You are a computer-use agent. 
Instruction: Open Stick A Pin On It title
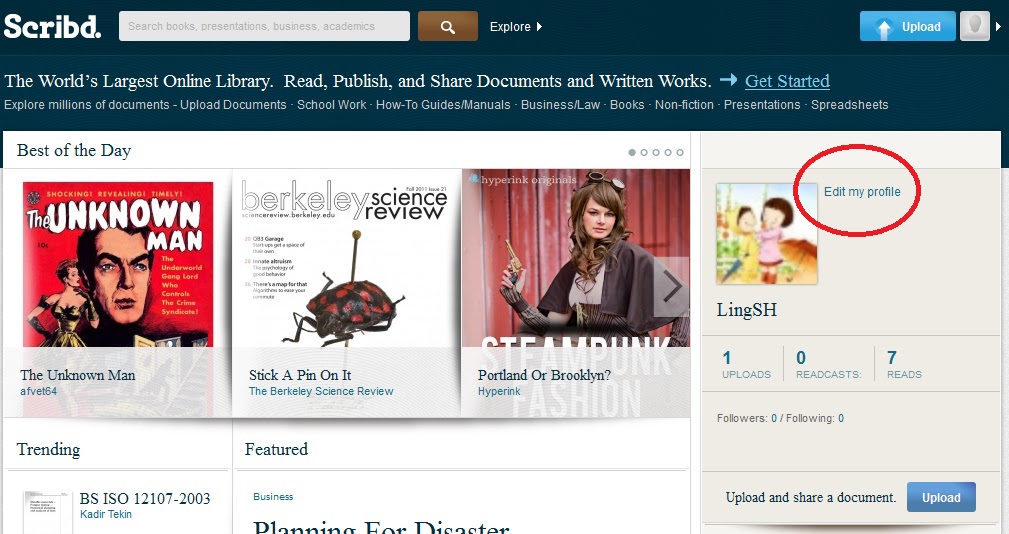pos(300,375)
